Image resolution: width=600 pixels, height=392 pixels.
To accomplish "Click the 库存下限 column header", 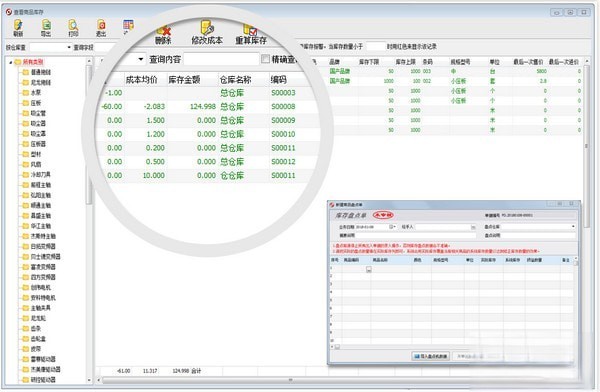I will pyautogui.click(x=369, y=62).
